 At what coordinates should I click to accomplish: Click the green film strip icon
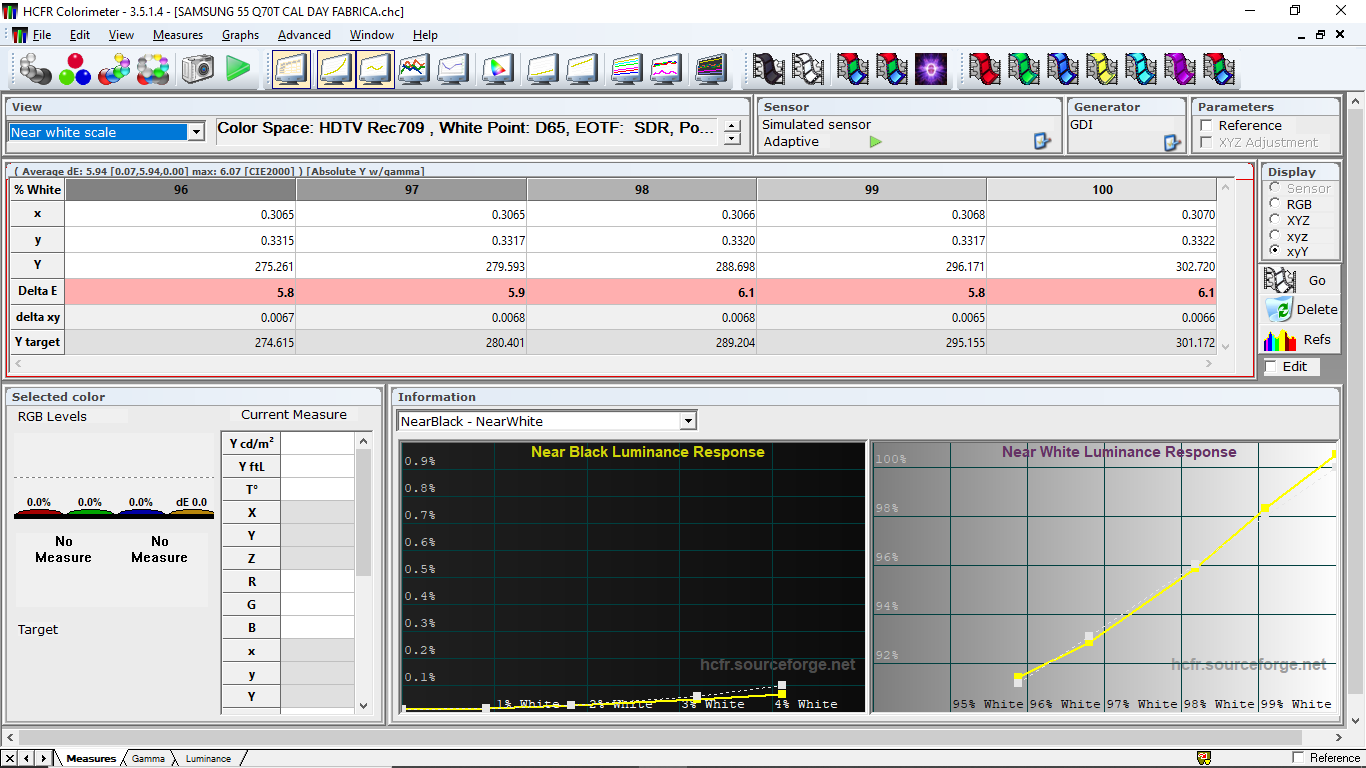(1024, 69)
